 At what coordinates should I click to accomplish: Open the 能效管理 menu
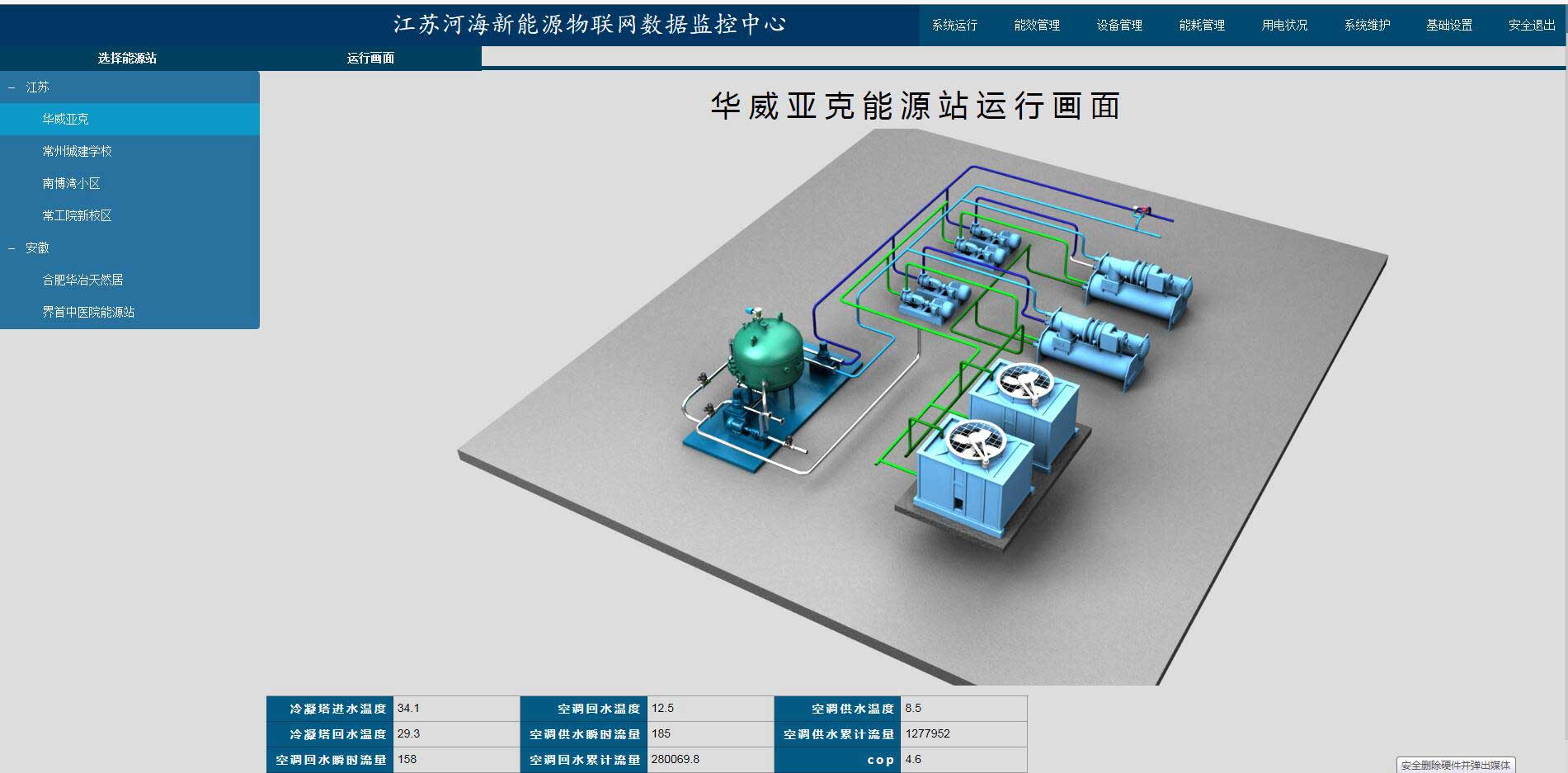click(1037, 26)
